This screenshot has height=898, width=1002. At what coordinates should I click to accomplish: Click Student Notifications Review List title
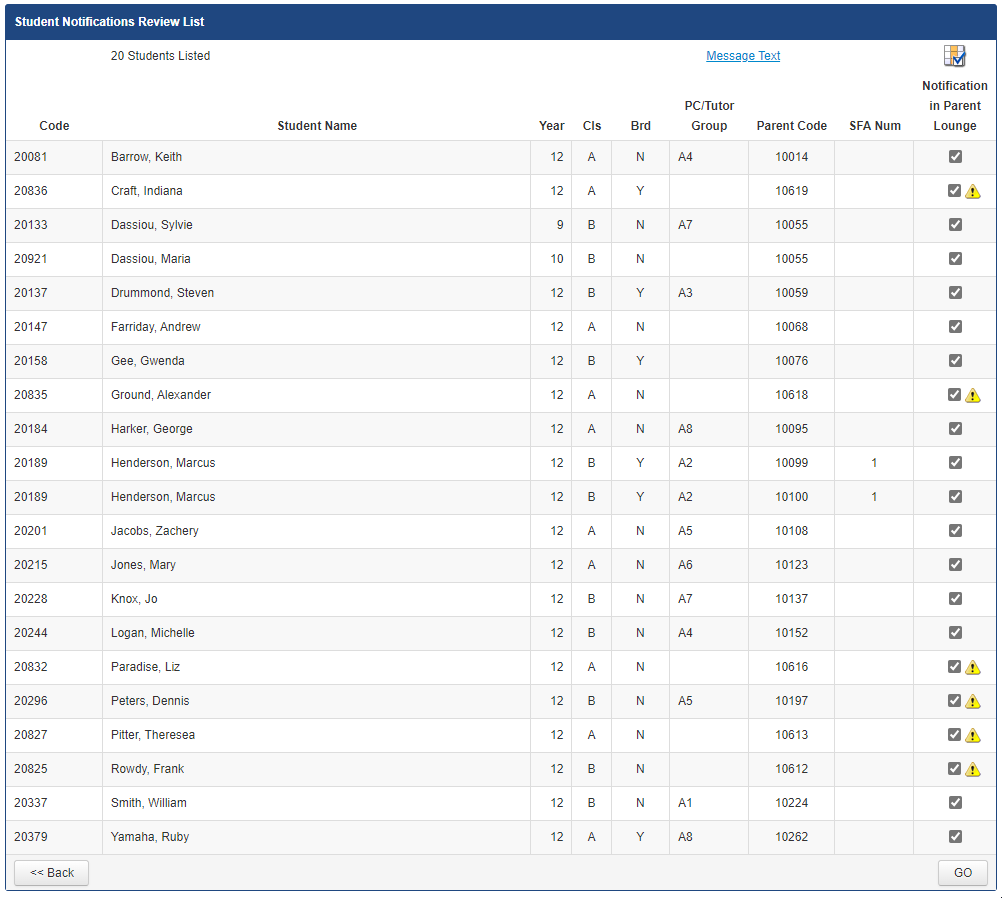click(x=109, y=22)
